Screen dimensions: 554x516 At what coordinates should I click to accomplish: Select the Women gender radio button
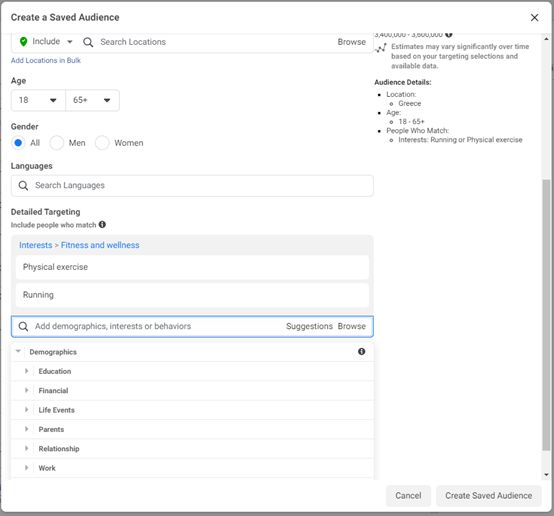pos(102,143)
